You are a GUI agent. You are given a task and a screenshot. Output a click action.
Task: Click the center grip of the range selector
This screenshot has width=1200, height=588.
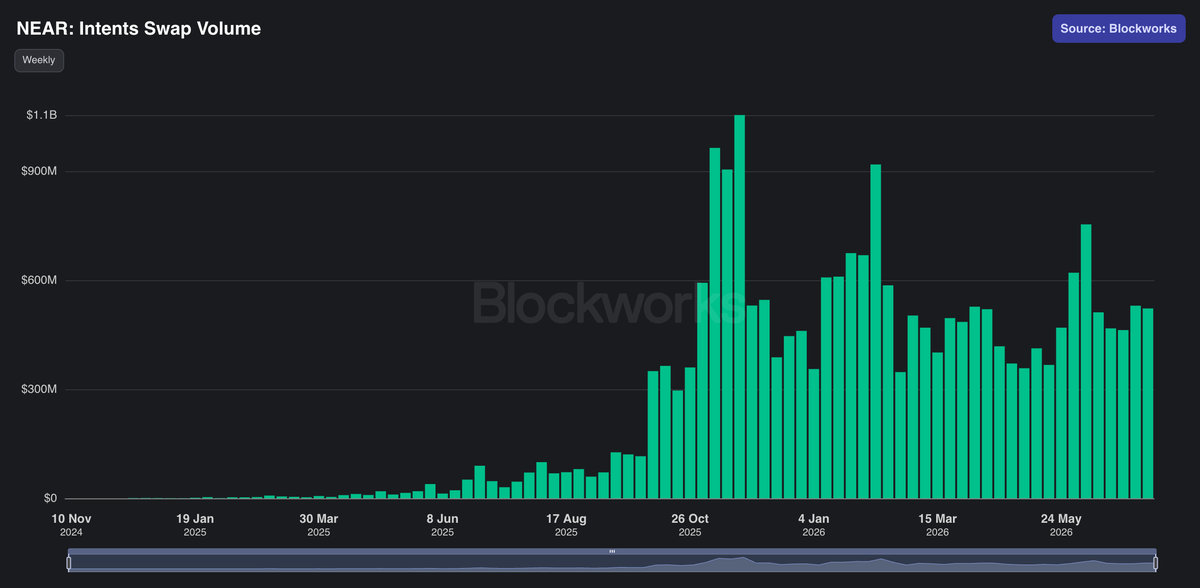point(612,551)
